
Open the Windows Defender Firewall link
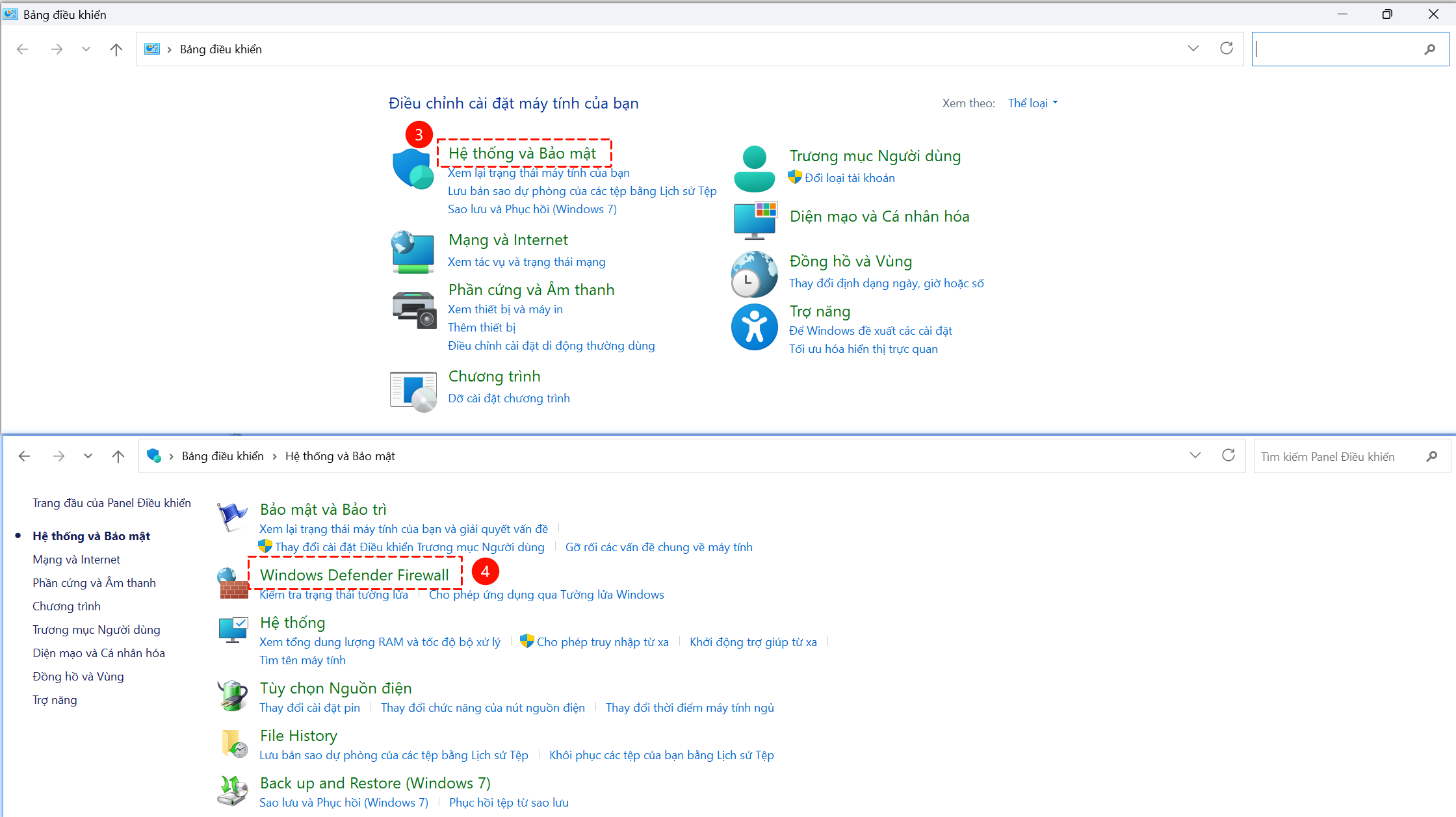(x=354, y=575)
